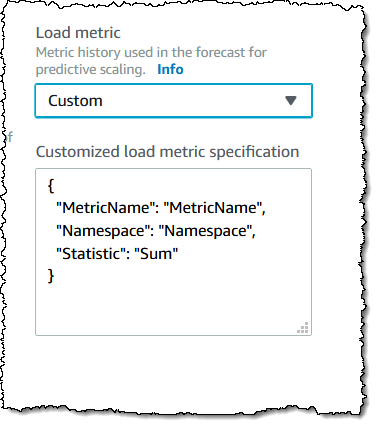Place cursor on the "MetricName" value string
The width and height of the screenshot is (377, 425).
(214, 208)
